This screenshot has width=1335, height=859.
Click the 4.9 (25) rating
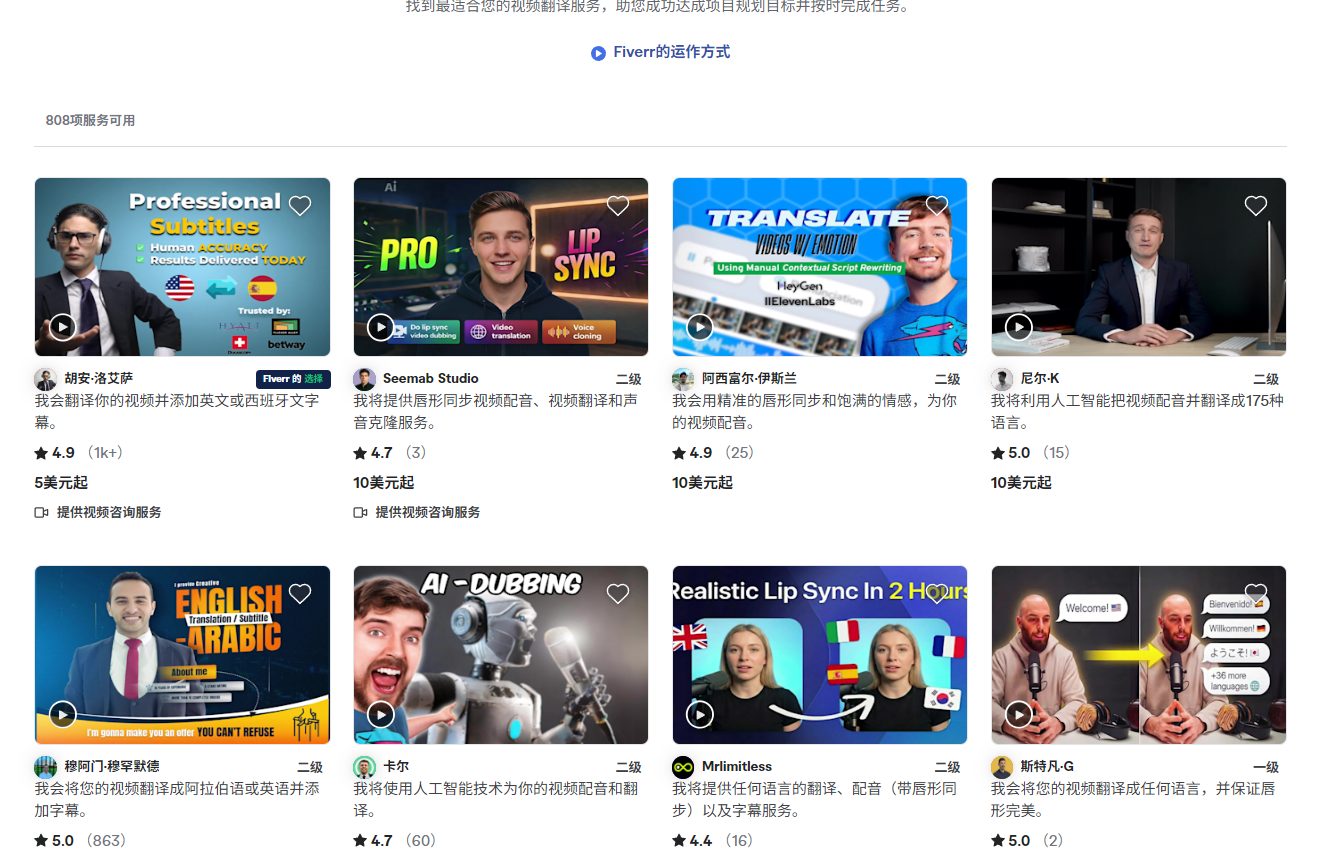pyautogui.click(x=713, y=453)
